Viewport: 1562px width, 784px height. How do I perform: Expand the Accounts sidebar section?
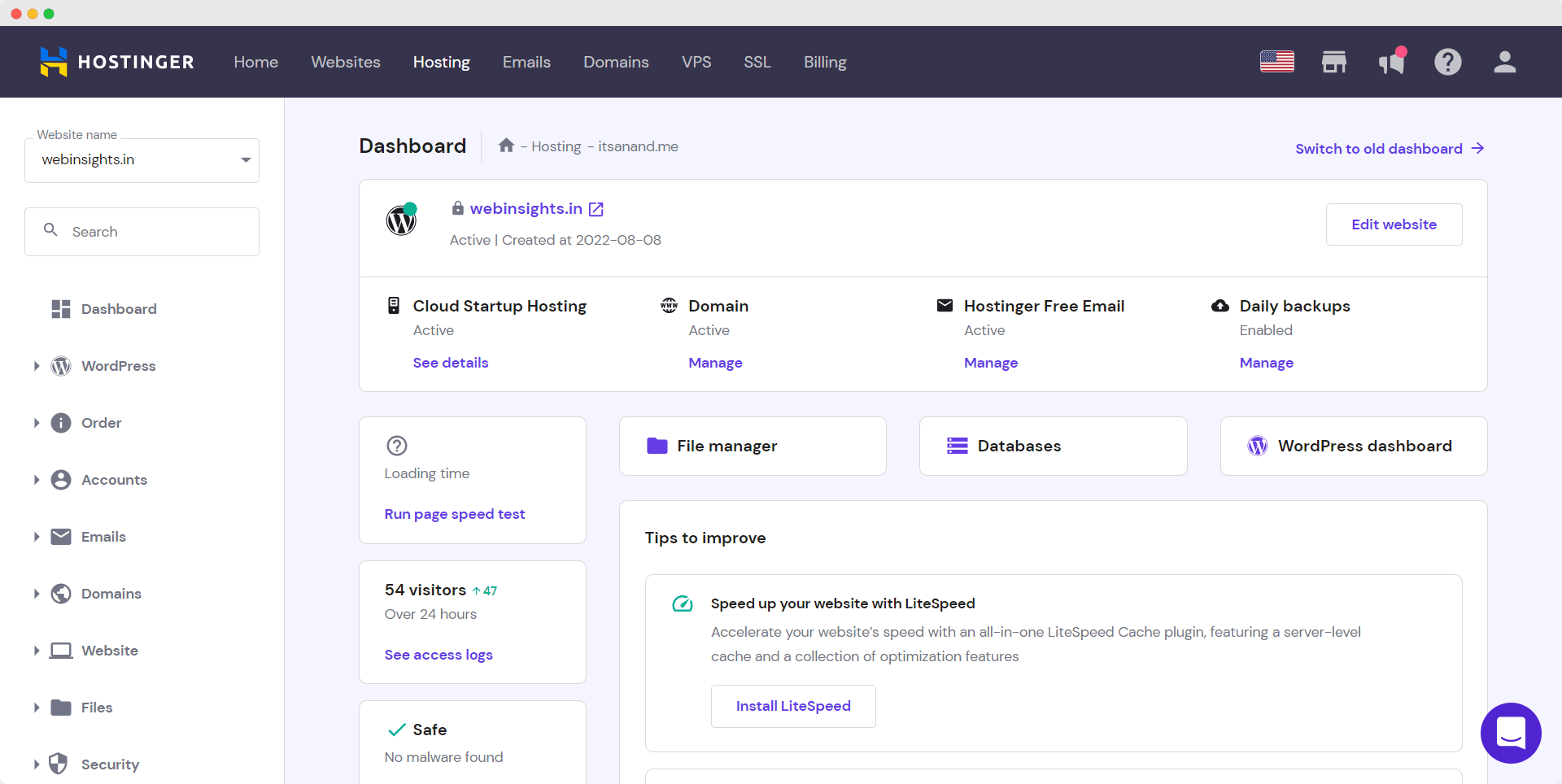pyautogui.click(x=37, y=480)
